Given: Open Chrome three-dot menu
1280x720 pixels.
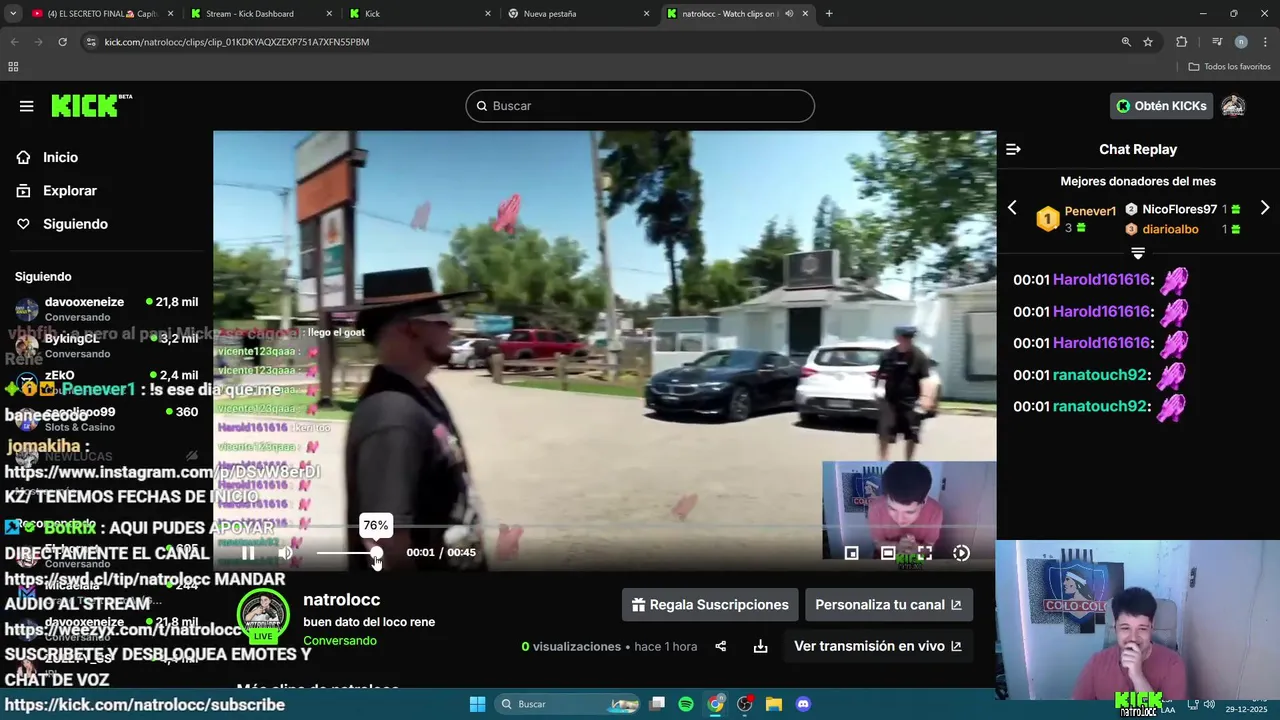Looking at the screenshot, I should click(1265, 42).
